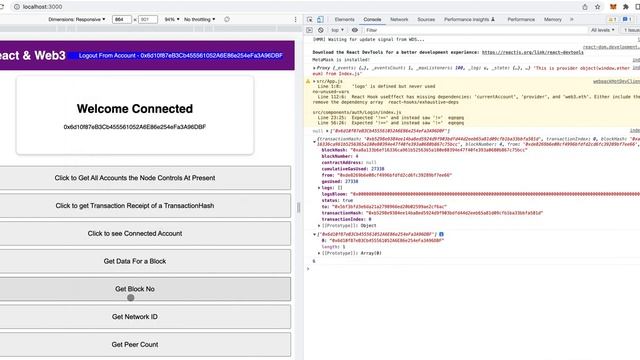The image size is (640, 360).
Task: Open the No throttling dropdown
Action: point(200,19)
